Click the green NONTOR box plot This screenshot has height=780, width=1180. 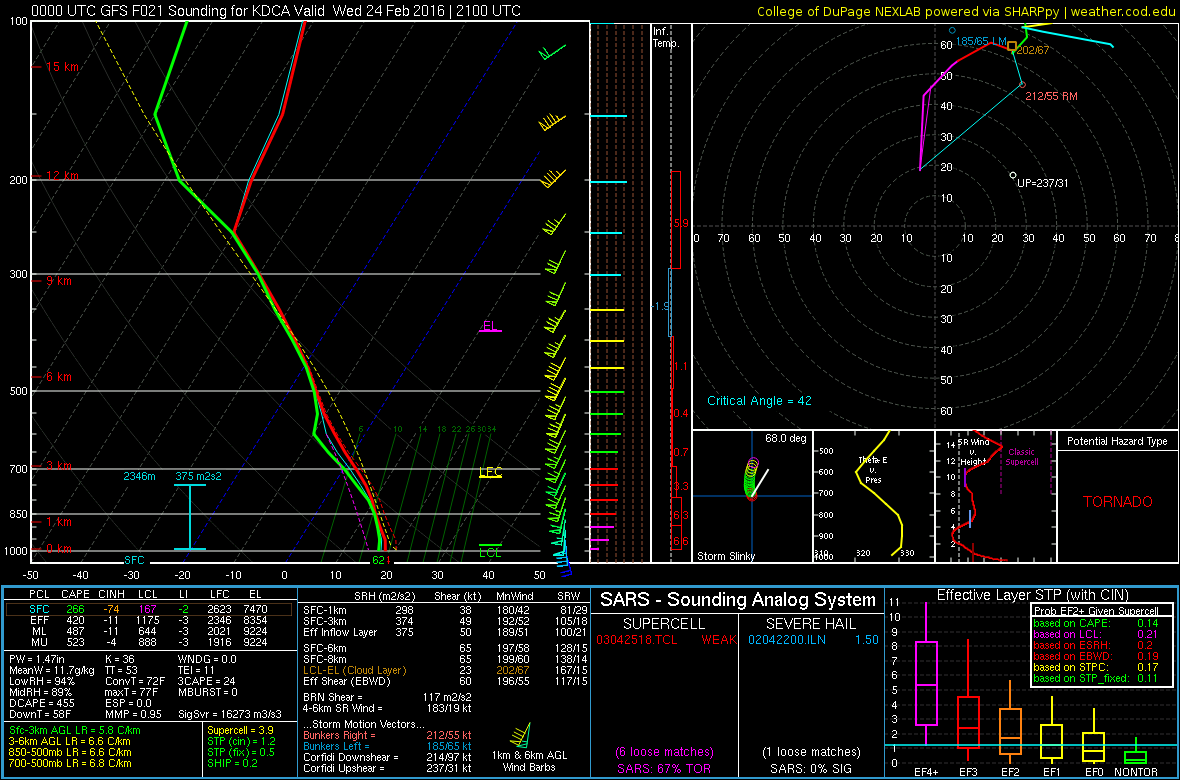click(x=1135, y=756)
